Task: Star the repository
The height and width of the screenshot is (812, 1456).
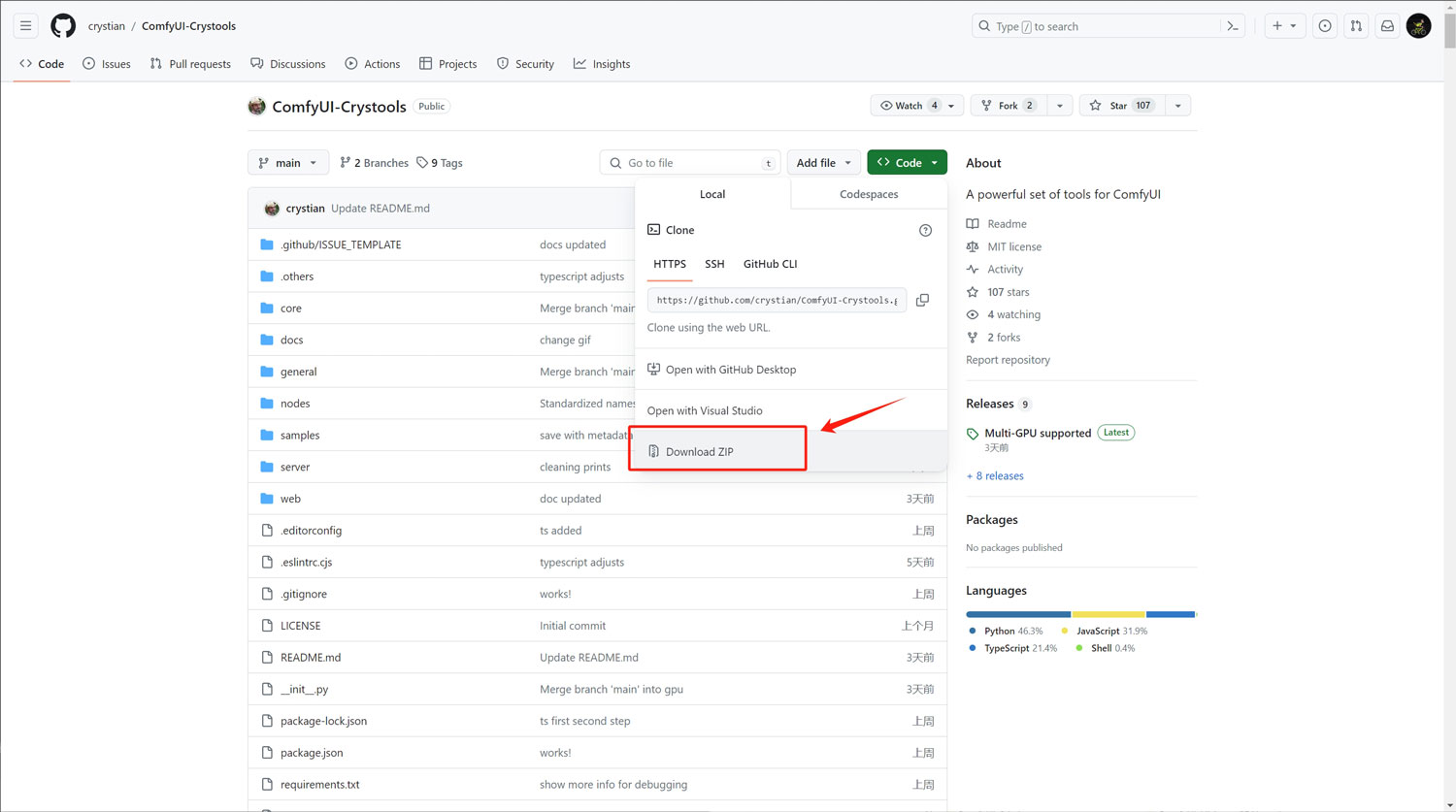Action: point(1121,106)
